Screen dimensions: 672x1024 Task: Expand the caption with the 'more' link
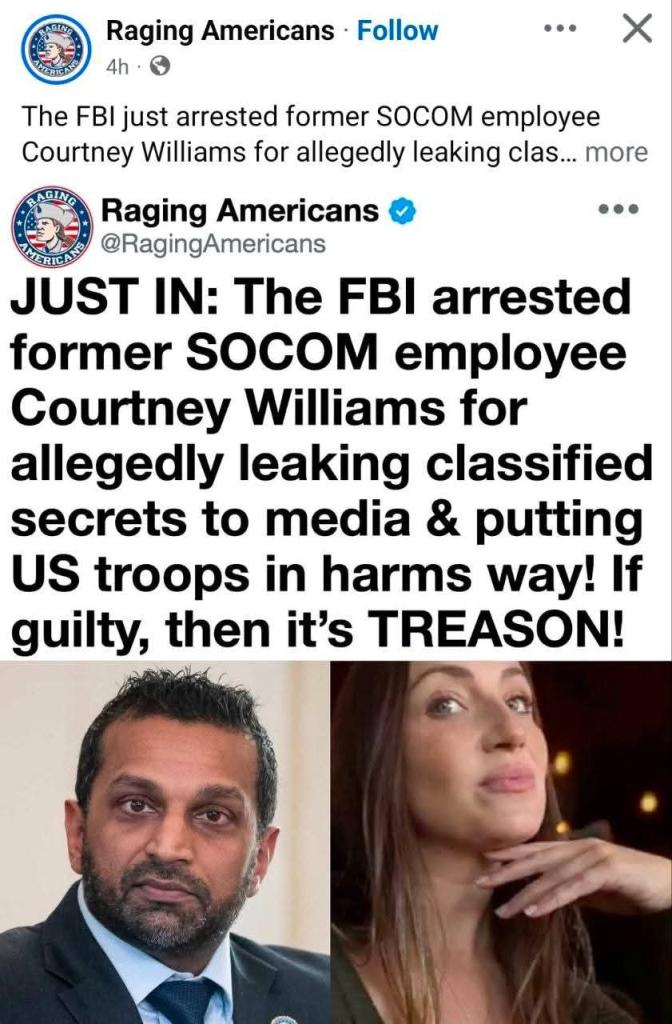coord(616,153)
